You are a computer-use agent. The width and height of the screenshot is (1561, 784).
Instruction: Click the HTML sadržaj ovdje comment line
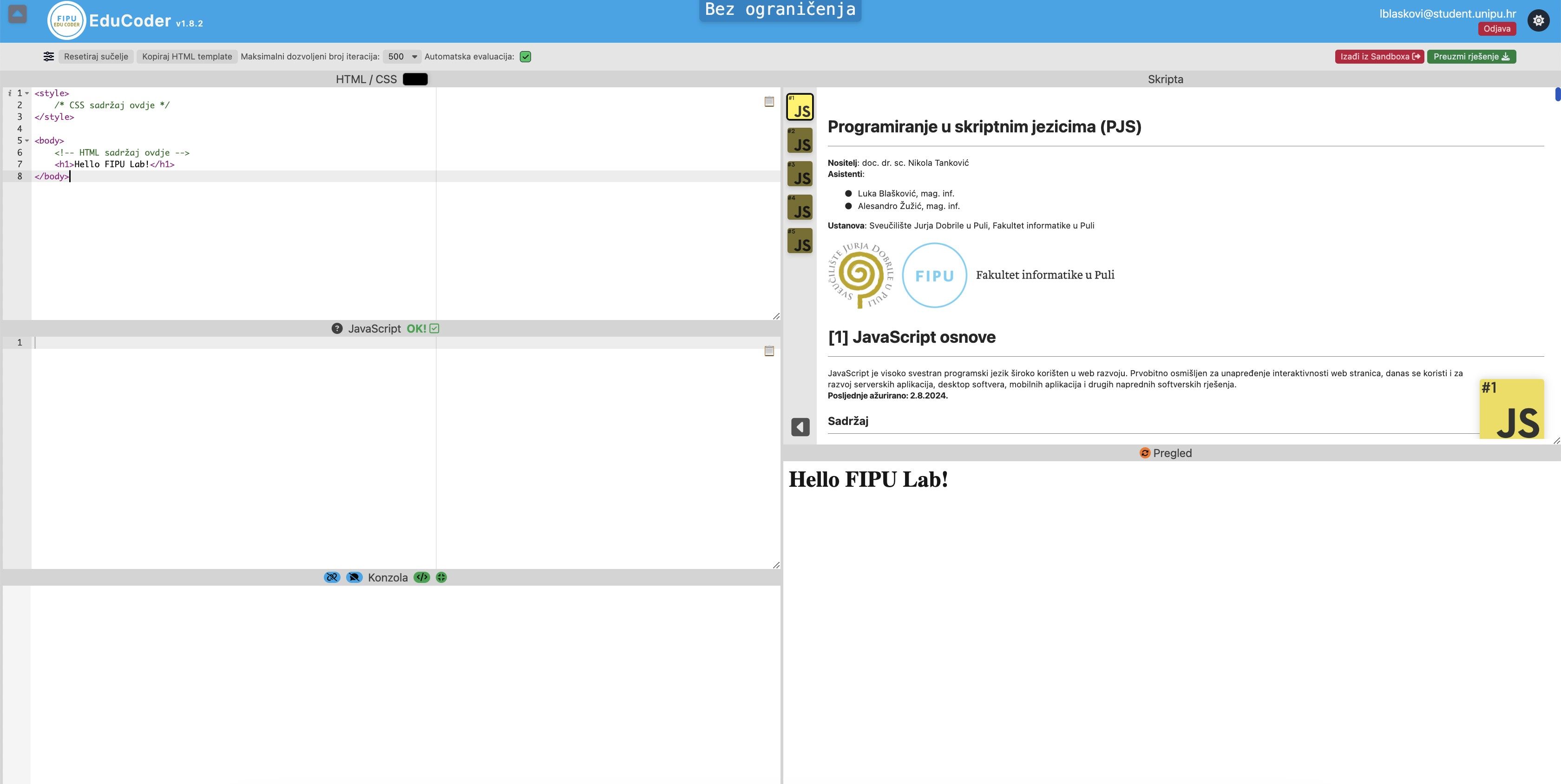click(x=122, y=153)
